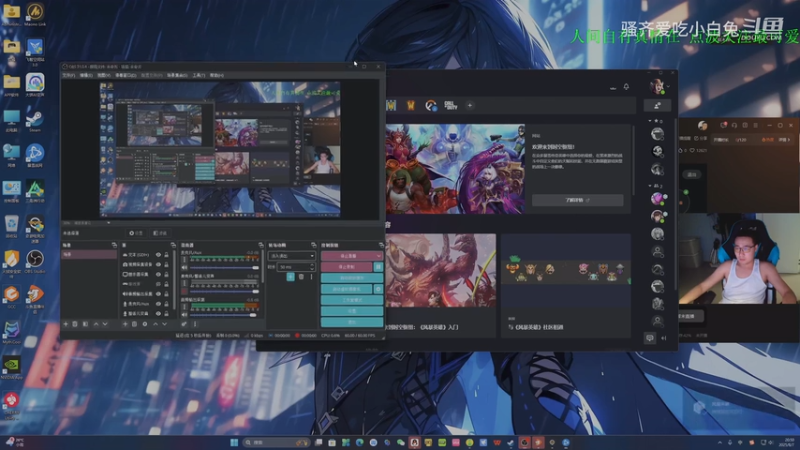Delete the selected scene via trash icon in OBS
Screen dimensions: 800x450
(x=75, y=324)
